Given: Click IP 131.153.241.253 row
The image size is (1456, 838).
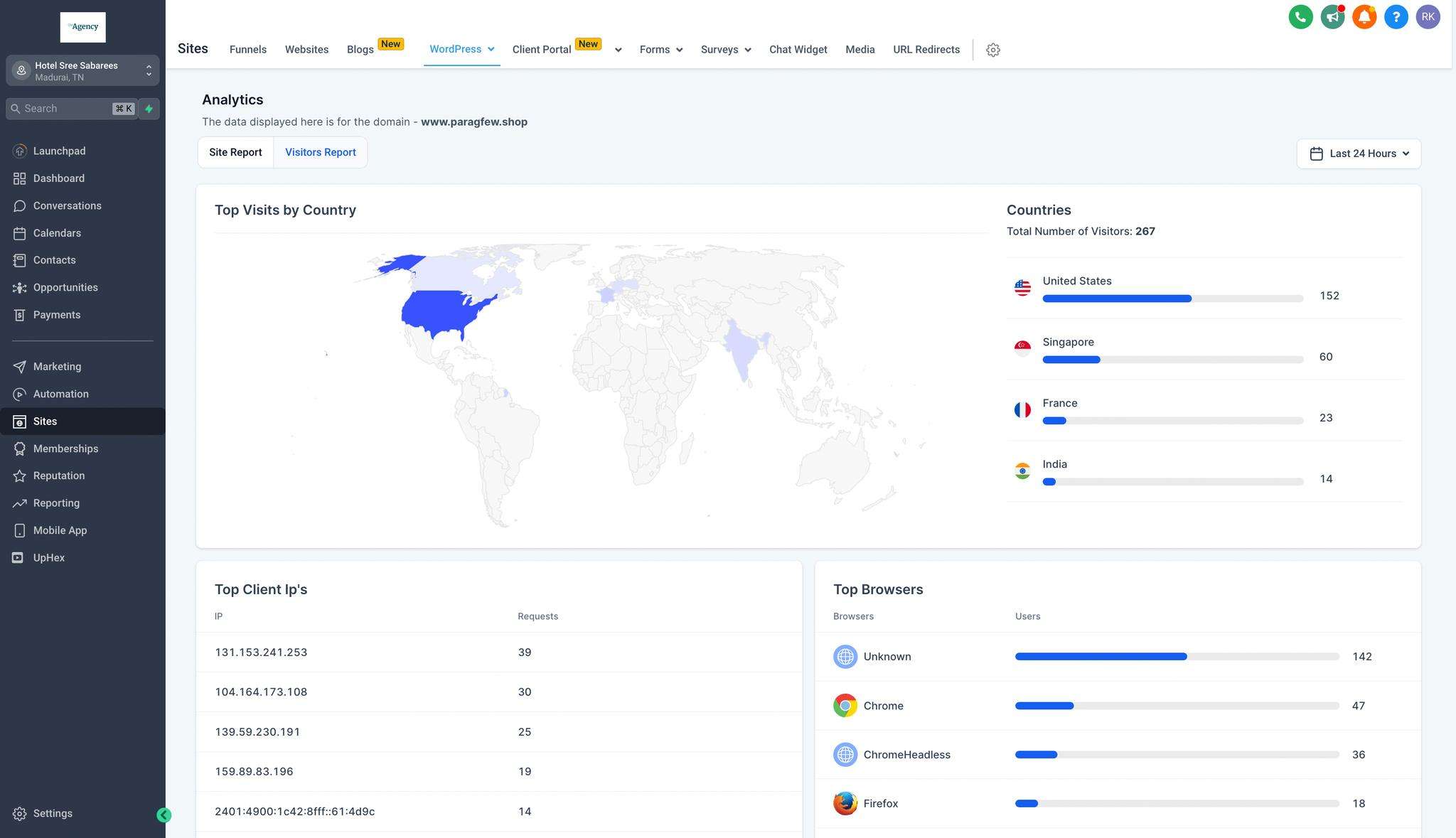Looking at the screenshot, I should click(x=499, y=652).
